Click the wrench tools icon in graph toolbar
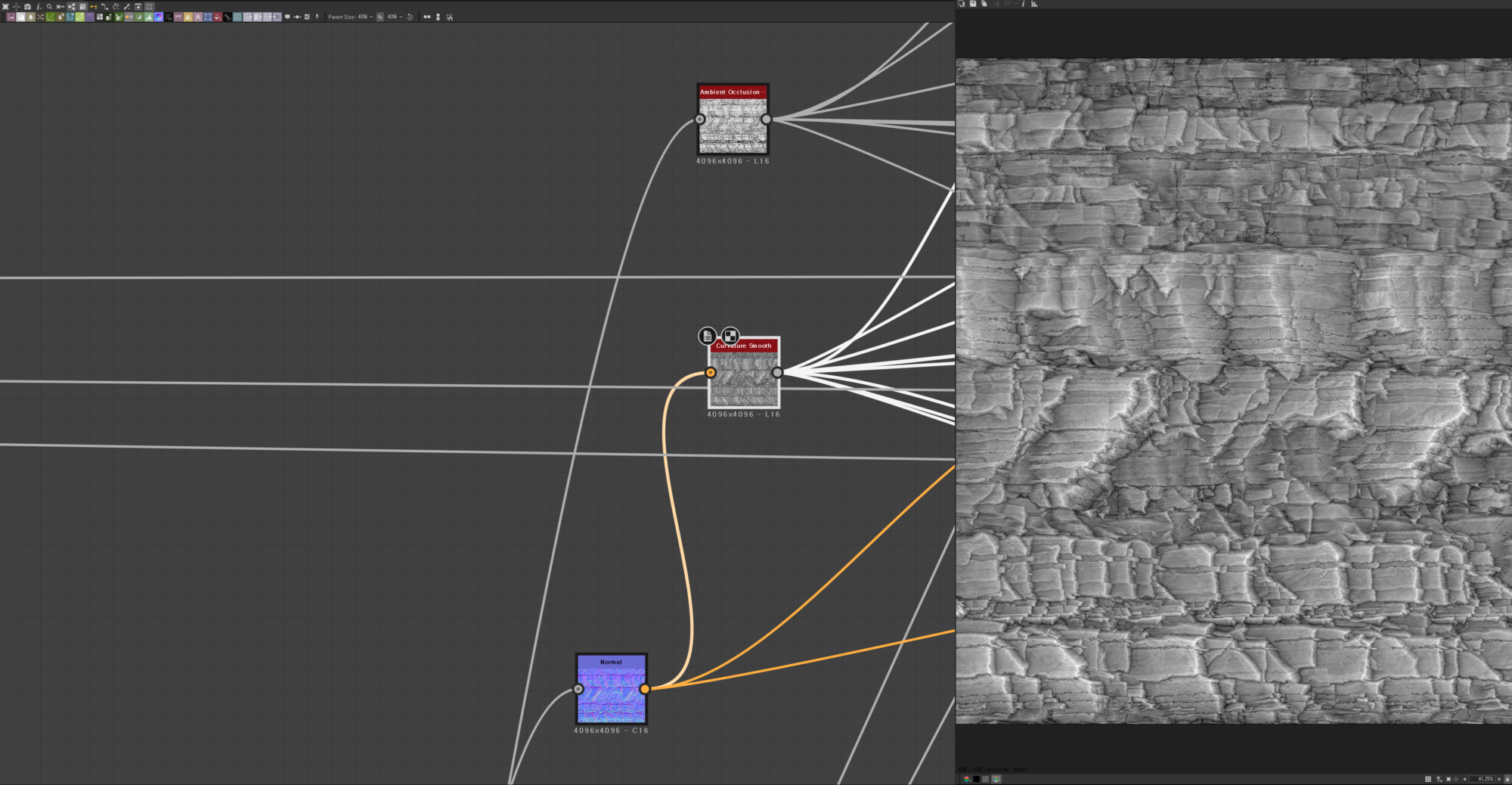 127,6
